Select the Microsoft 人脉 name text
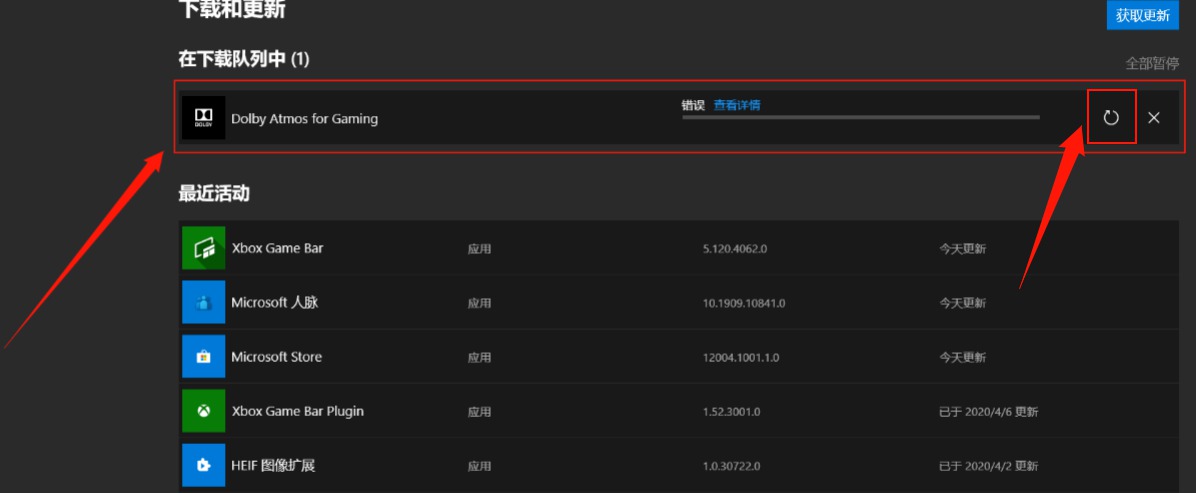Screen dimensions: 1196x493 pyautogui.click(x=275, y=302)
